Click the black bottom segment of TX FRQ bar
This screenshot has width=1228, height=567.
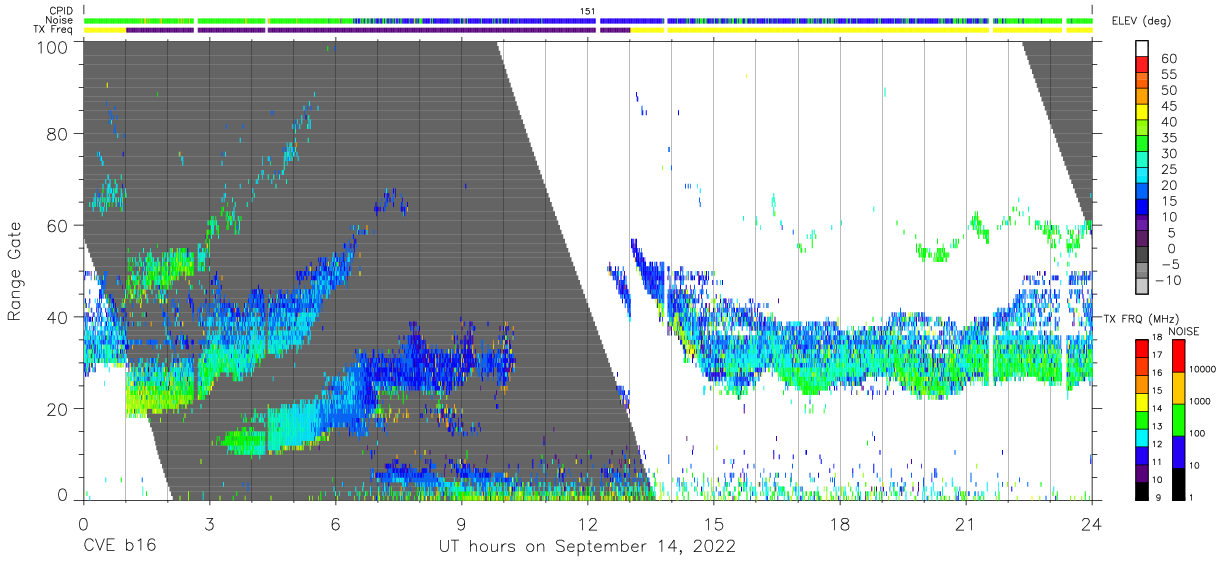click(1144, 491)
